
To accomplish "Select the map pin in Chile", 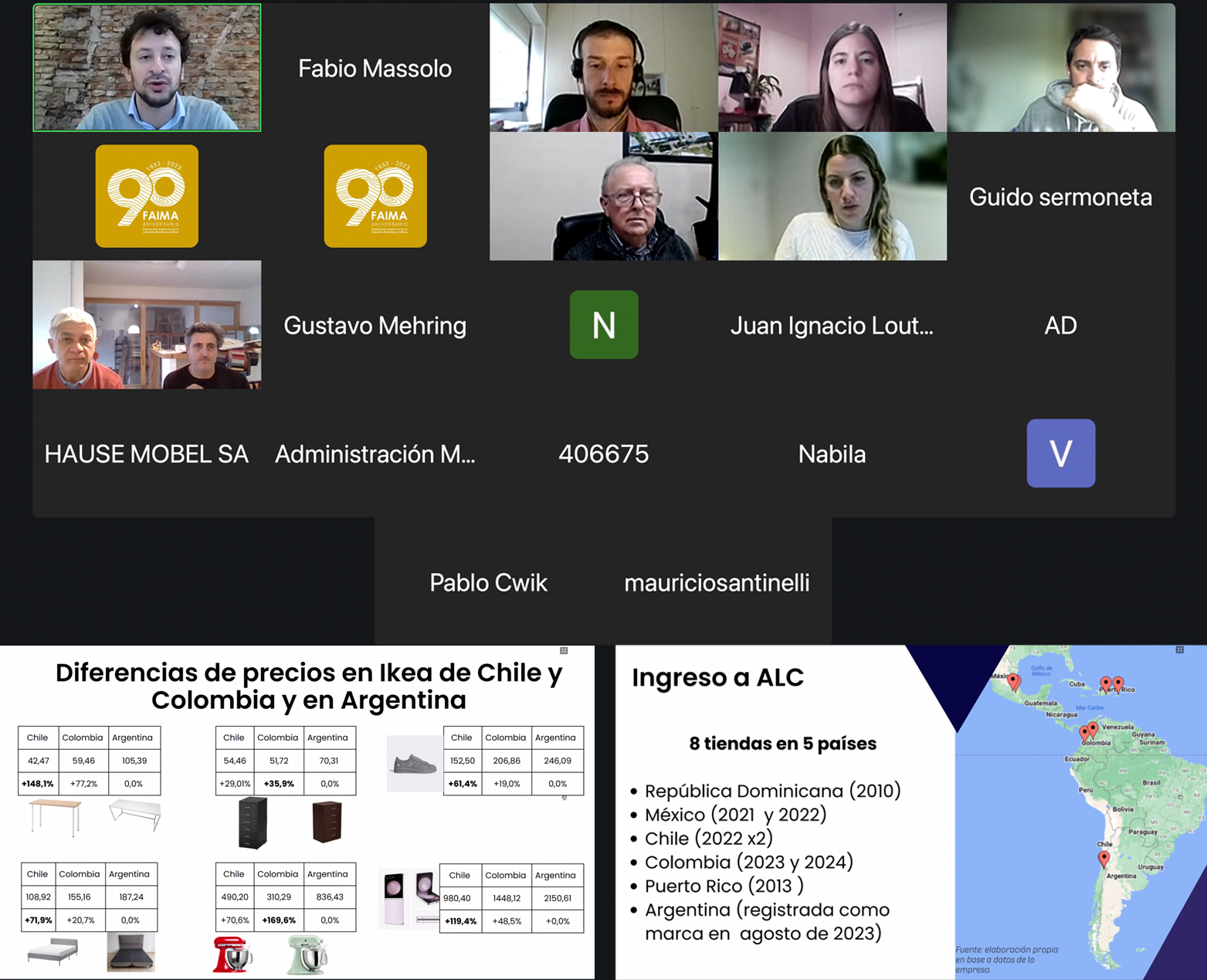I will click(1104, 859).
